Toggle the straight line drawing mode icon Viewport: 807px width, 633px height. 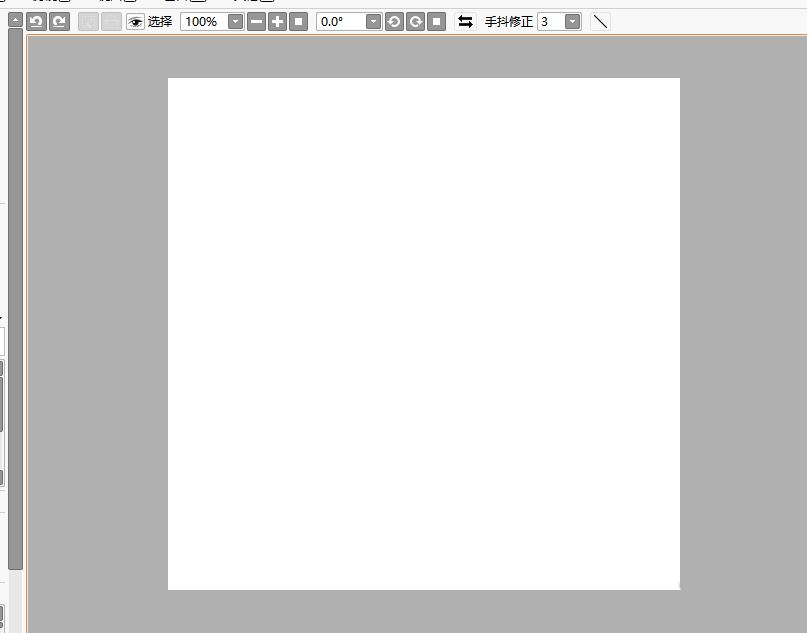pos(600,22)
